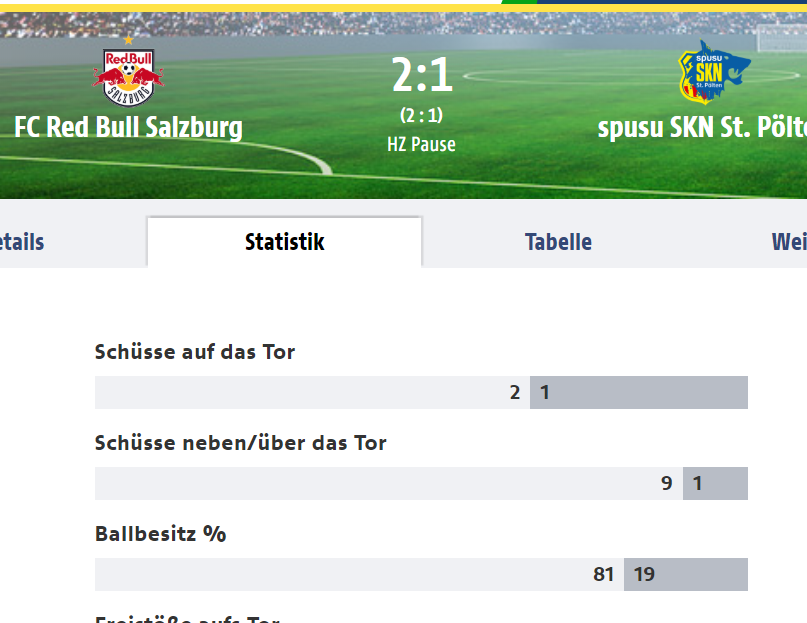Open the Details tab
807x623 pixels.
point(22,242)
